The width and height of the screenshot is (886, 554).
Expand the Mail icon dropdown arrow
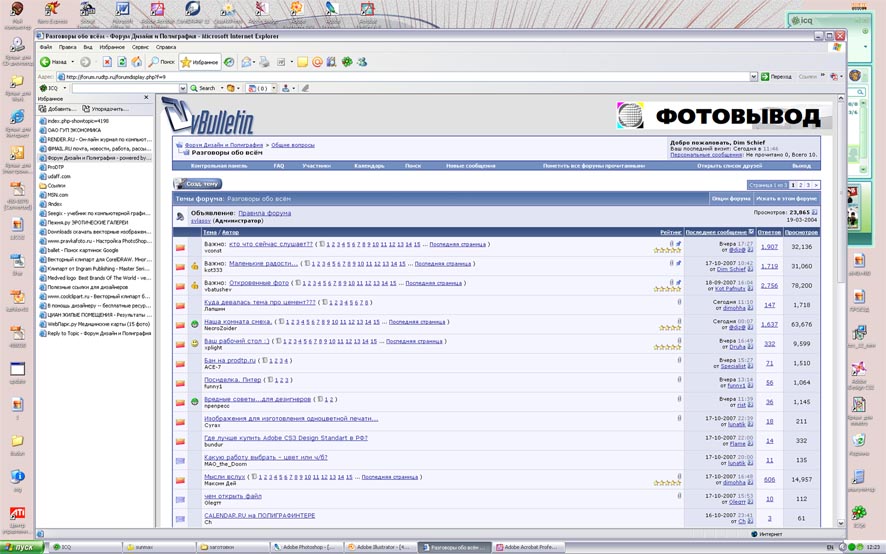click(254, 62)
